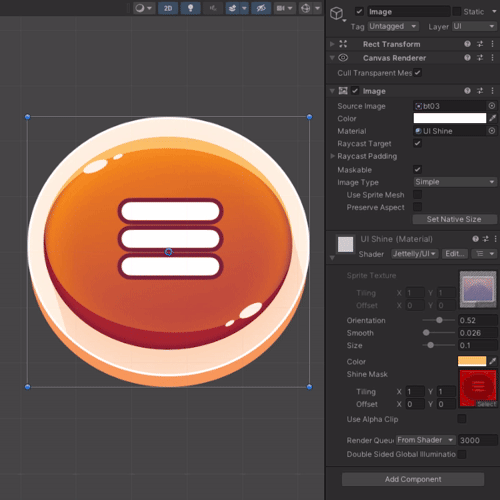Click the Set Native Size button

[x=454, y=219]
